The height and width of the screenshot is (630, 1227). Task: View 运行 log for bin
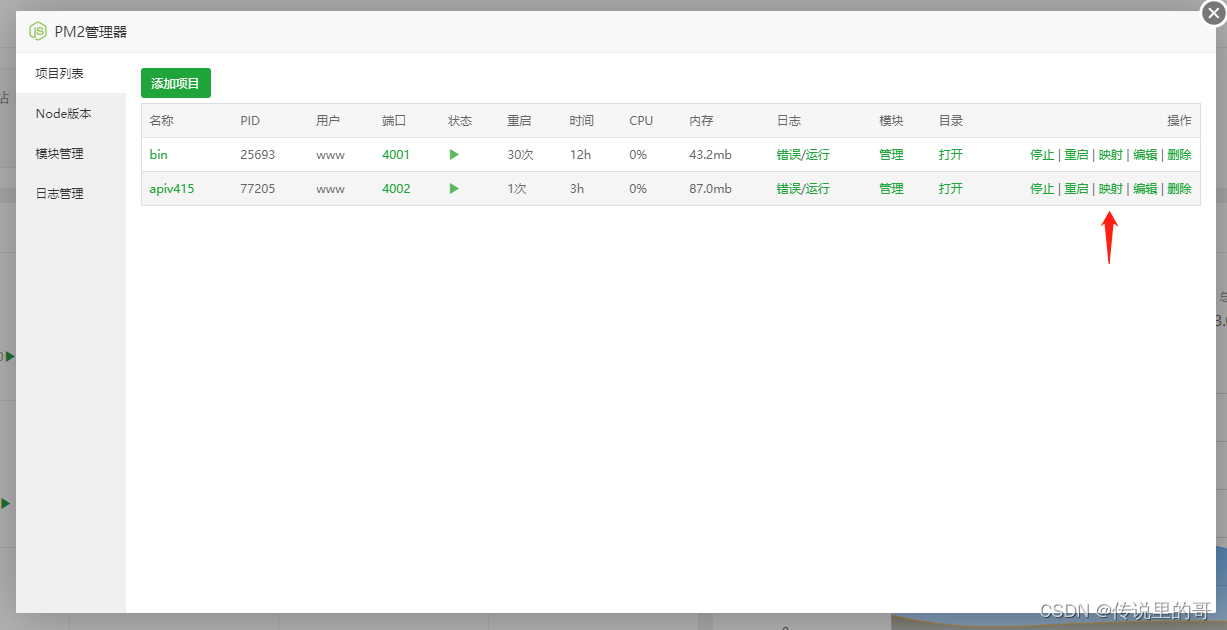[818, 155]
